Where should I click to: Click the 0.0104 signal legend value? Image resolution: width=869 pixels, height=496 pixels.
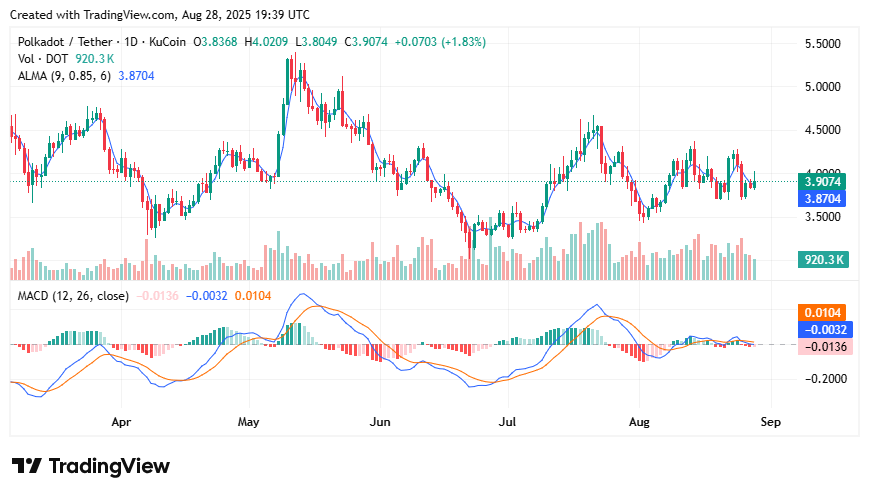click(253, 296)
